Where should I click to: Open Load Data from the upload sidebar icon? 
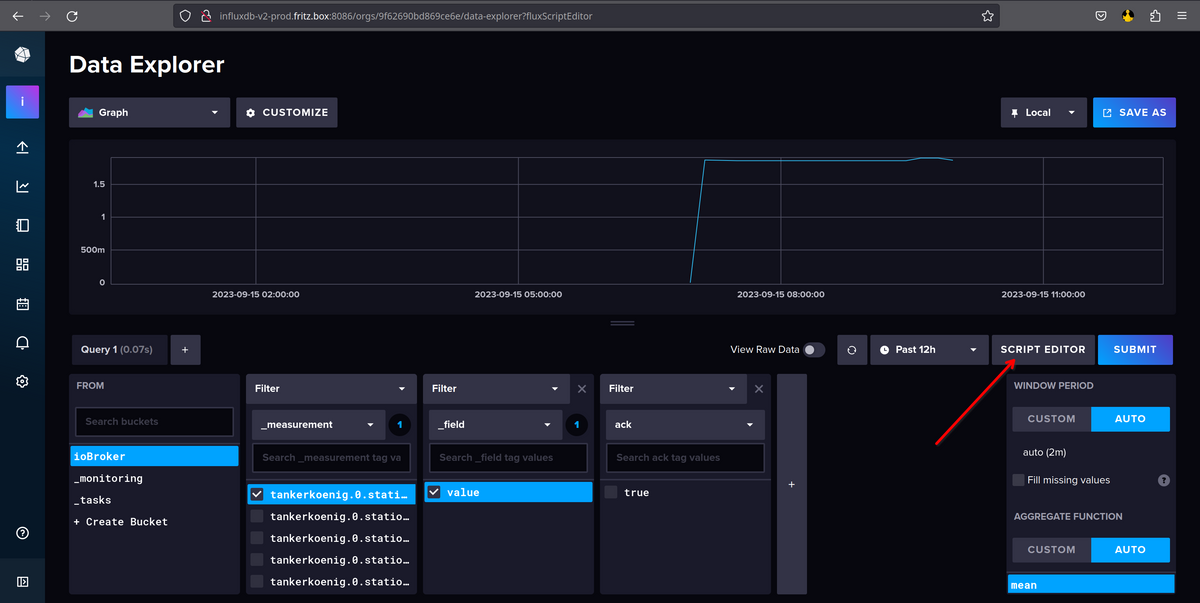[x=22, y=148]
